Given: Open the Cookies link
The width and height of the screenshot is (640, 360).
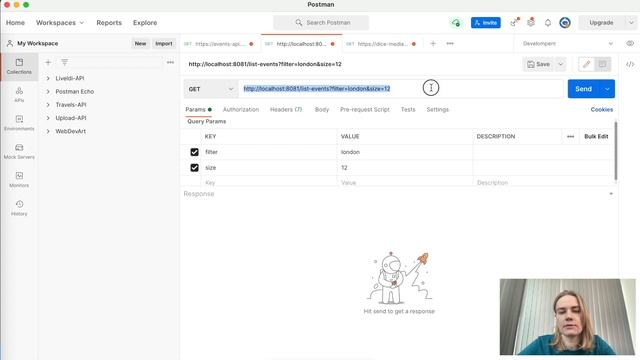Looking at the screenshot, I should pos(601,109).
